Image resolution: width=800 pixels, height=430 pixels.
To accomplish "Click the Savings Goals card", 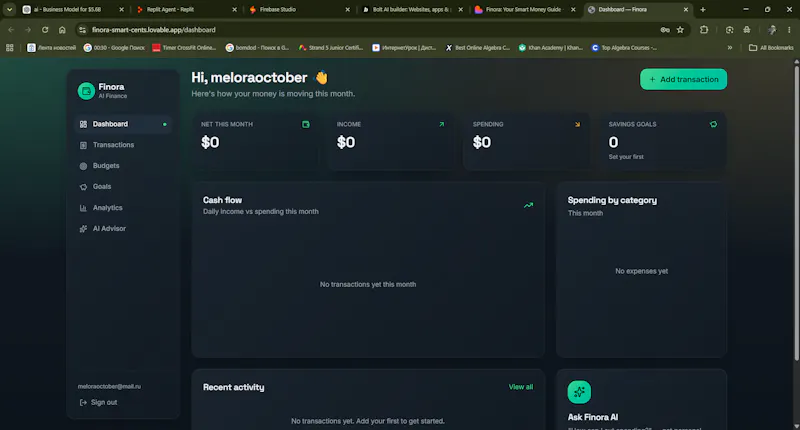I will click(x=663, y=141).
